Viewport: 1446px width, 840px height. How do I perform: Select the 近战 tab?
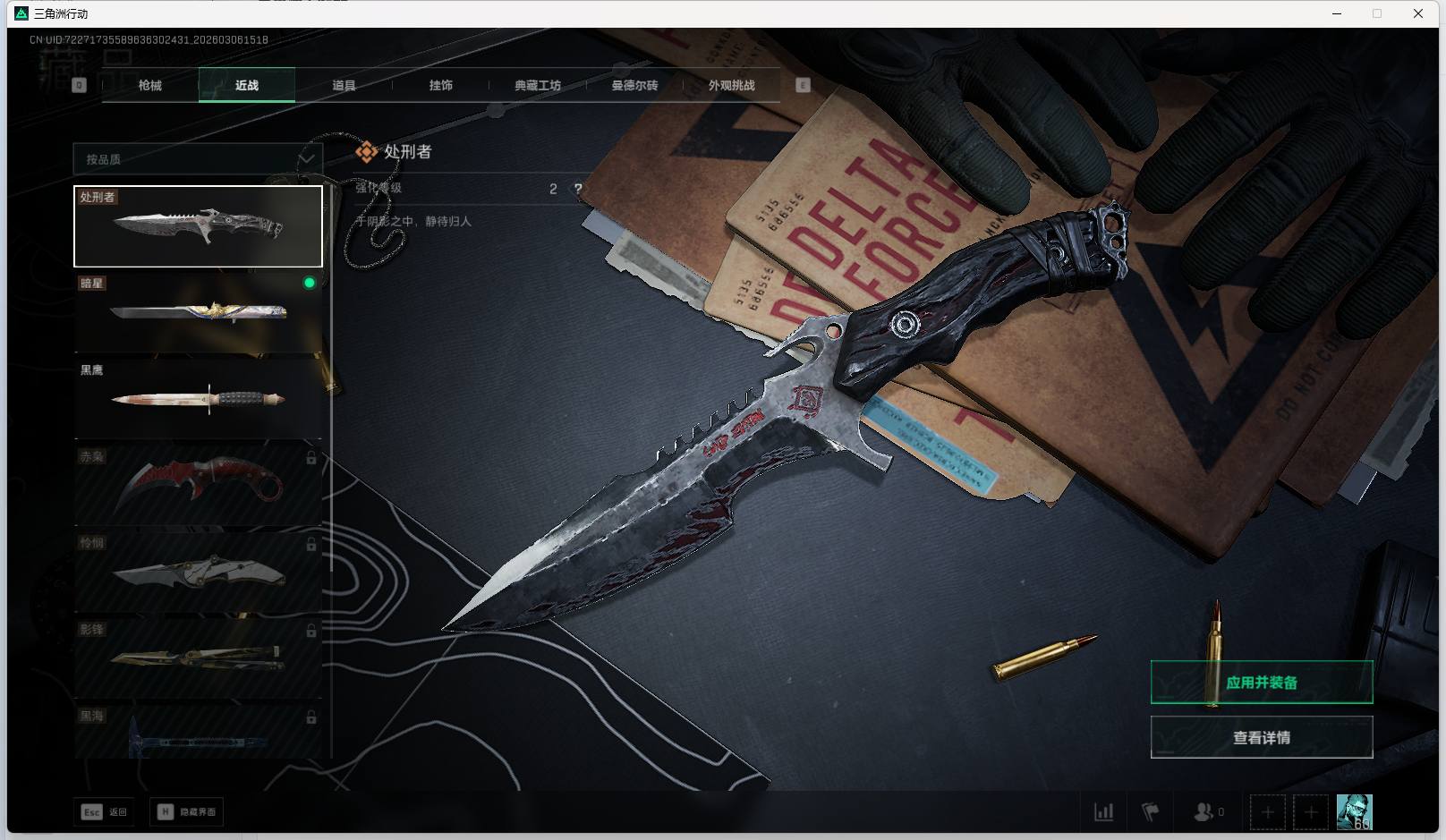[247, 85]
